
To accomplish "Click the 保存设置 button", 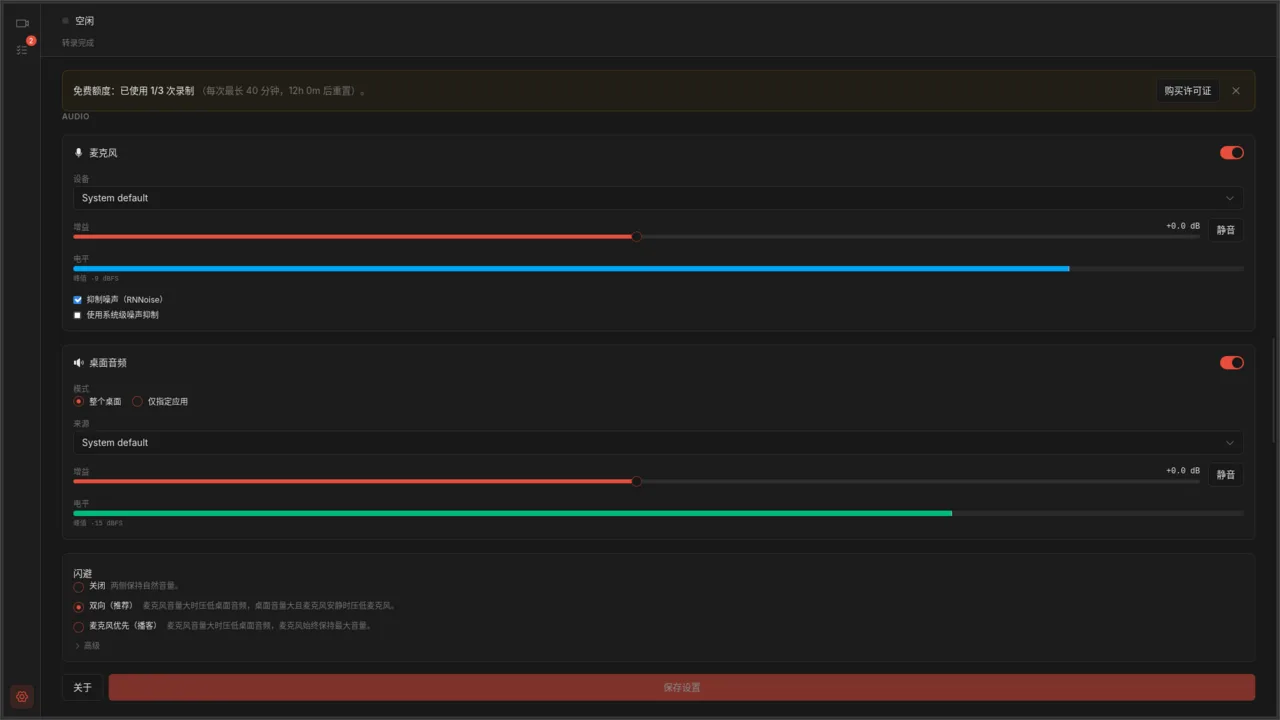I will click(x=682, y=688).
